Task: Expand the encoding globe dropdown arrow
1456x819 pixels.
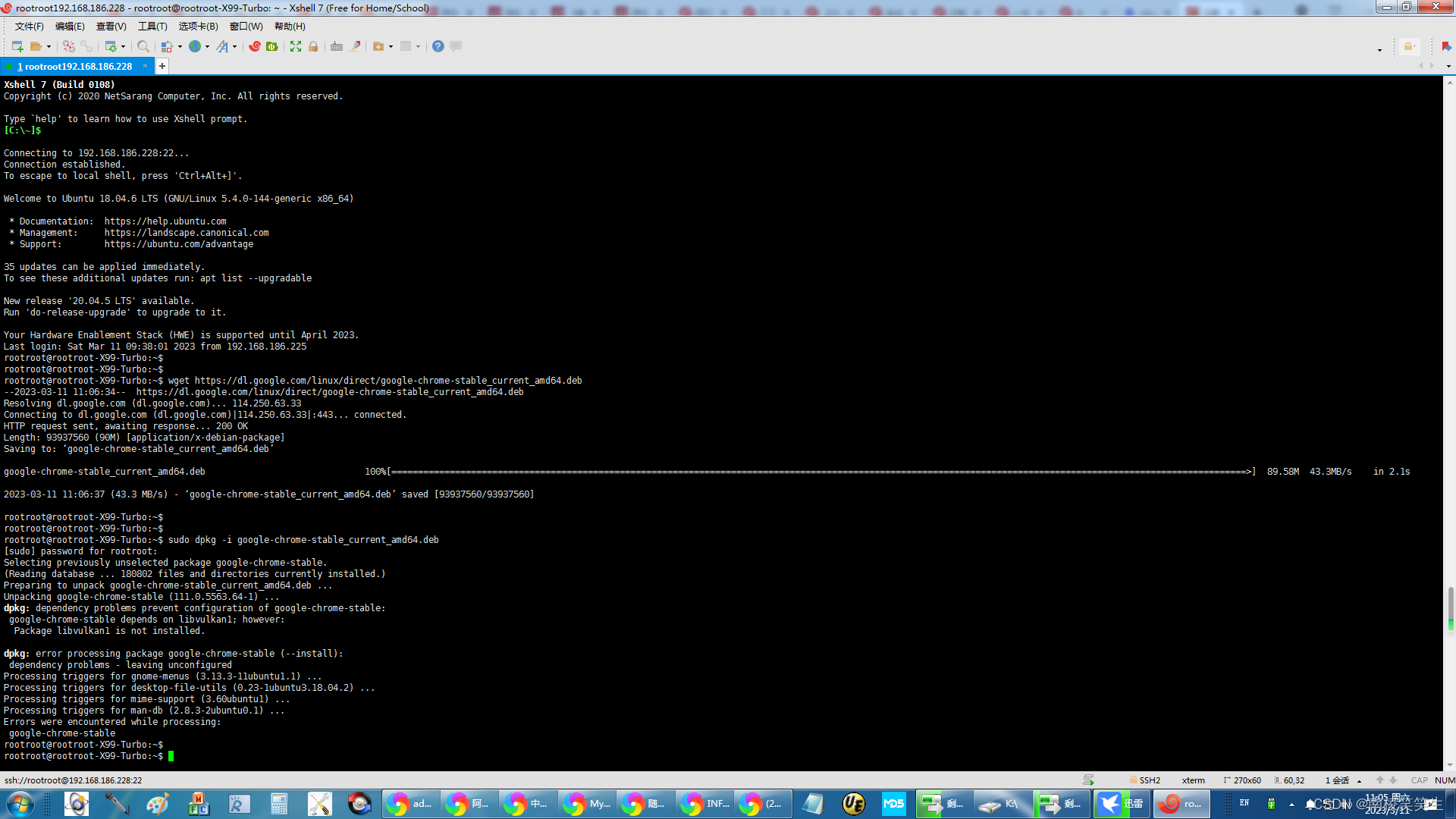Action: (x=207, y=46)
